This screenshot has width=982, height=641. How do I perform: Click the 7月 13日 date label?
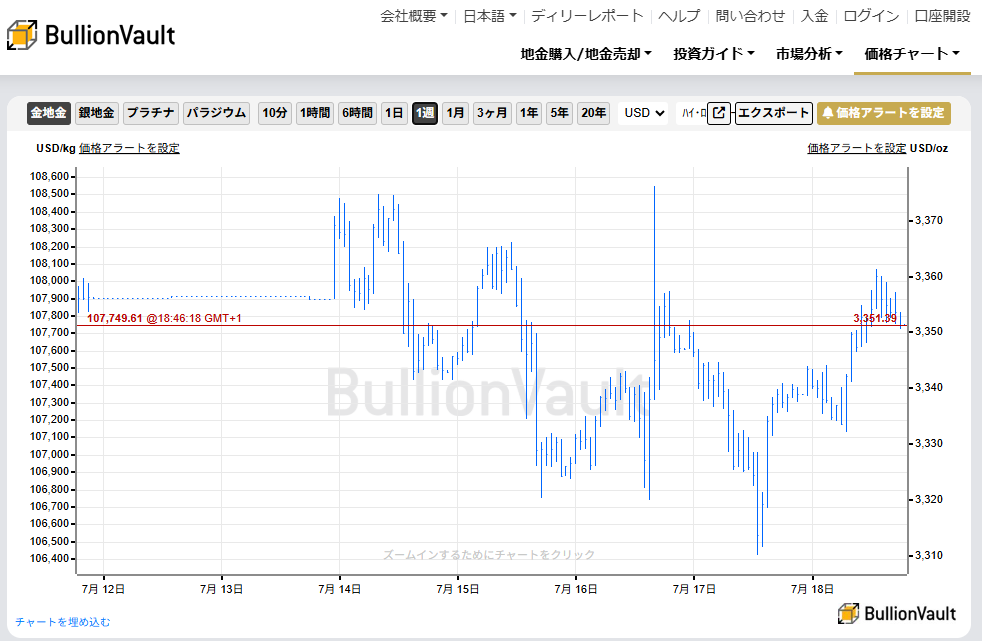[221, 589]
